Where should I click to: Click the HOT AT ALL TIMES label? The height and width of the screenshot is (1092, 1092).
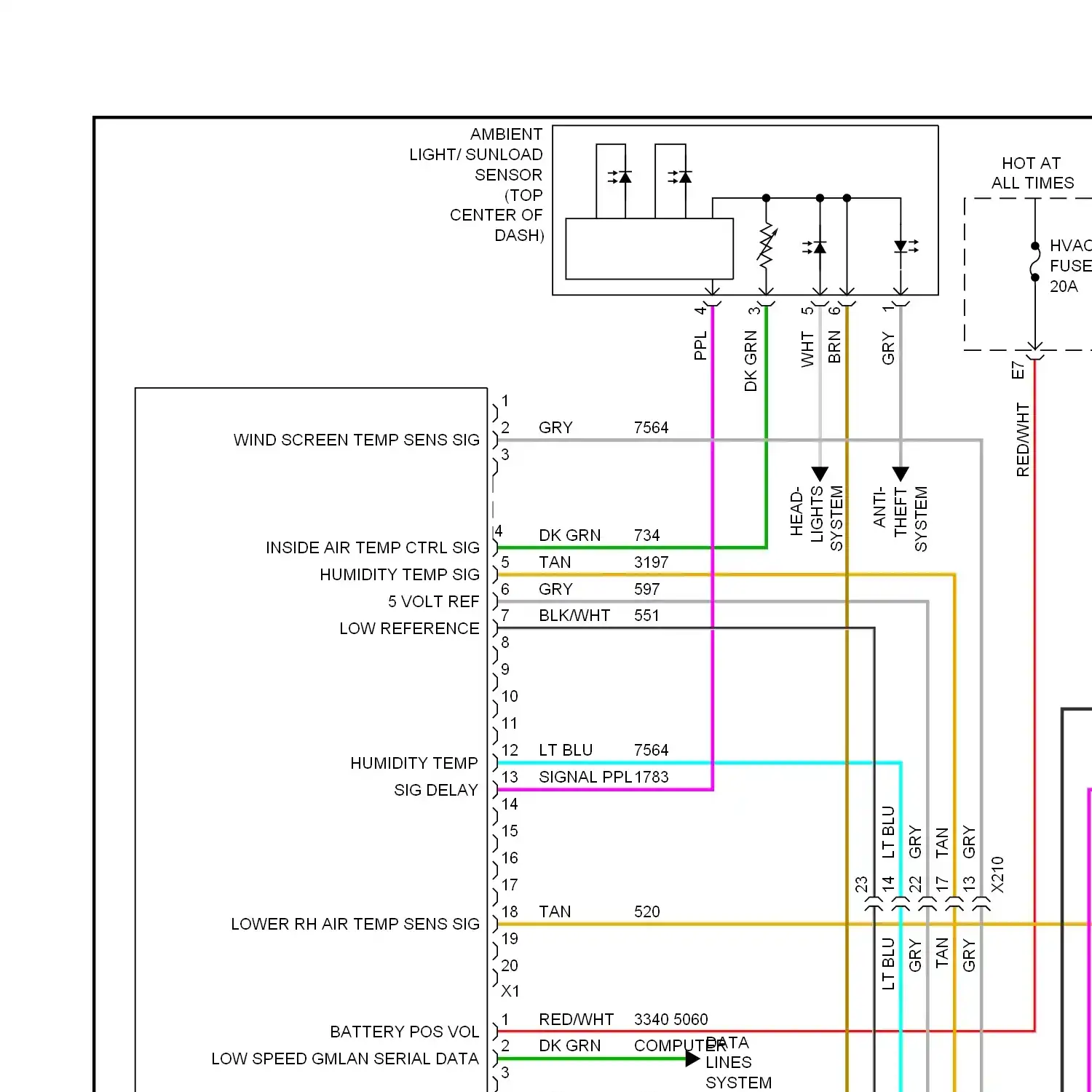(1032, 173)
